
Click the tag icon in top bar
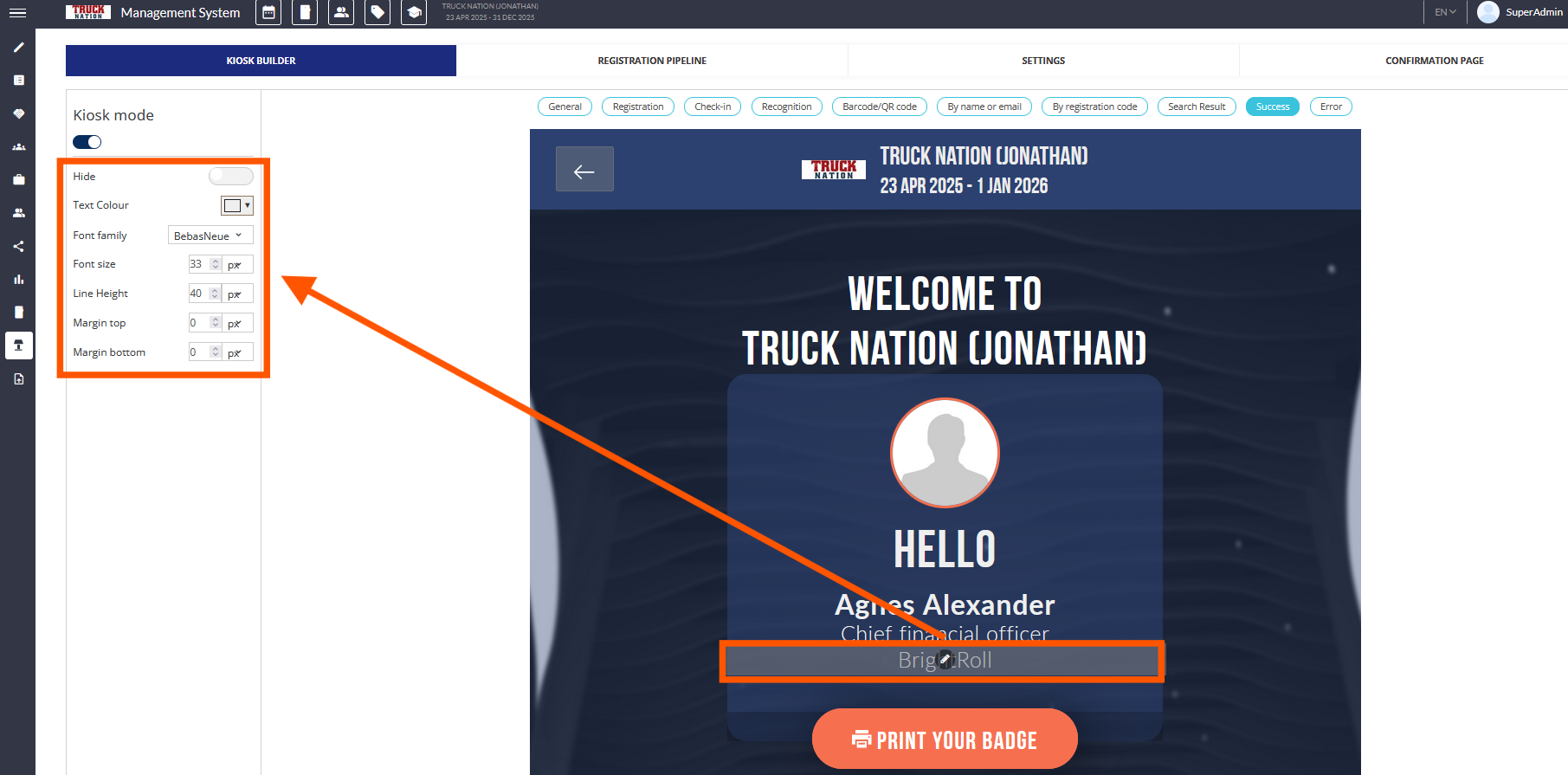377,13
